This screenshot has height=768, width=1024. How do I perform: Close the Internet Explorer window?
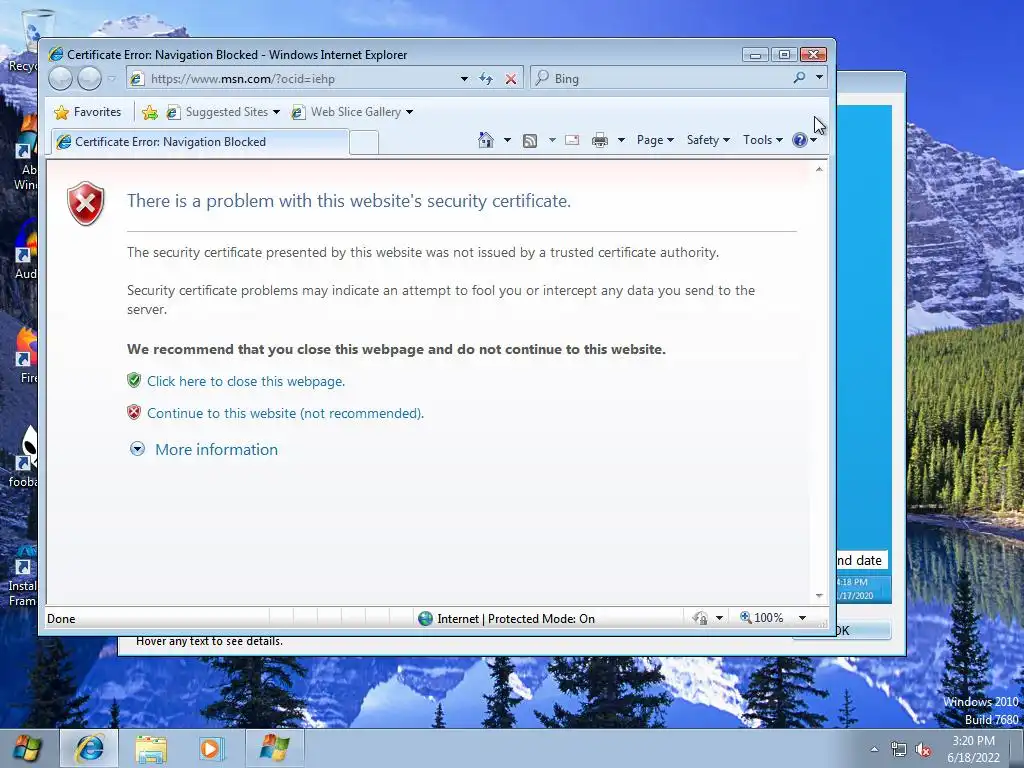tap(814, 55)
